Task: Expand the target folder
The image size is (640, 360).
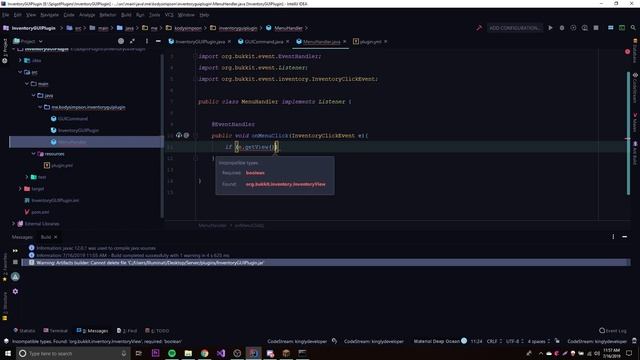Action: 20,189
